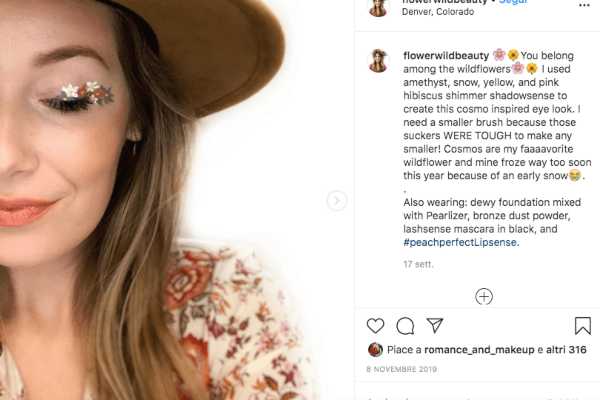
Task: Open flowerwildbeauty avatar in the post header
Action: (378, 7)
